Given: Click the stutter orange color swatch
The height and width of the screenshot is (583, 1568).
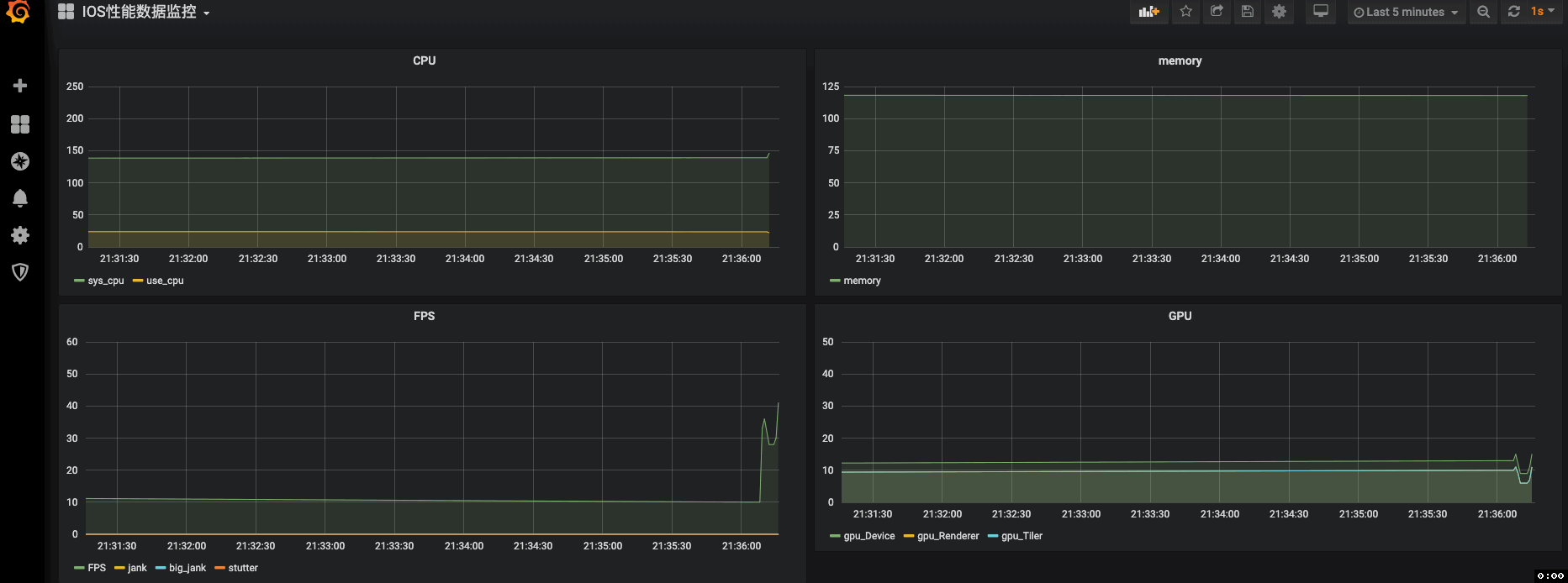Looking at the screenshot, I should (219, 568).
